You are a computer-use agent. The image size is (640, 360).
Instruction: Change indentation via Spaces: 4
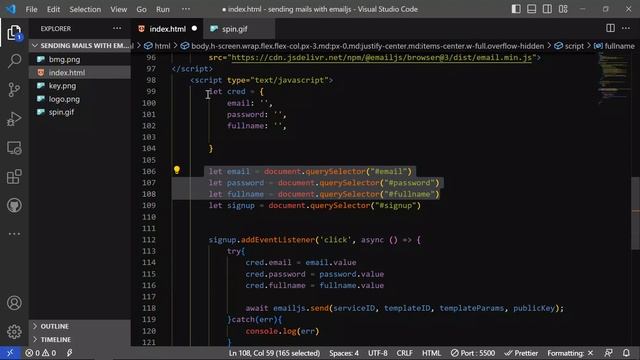344,353
